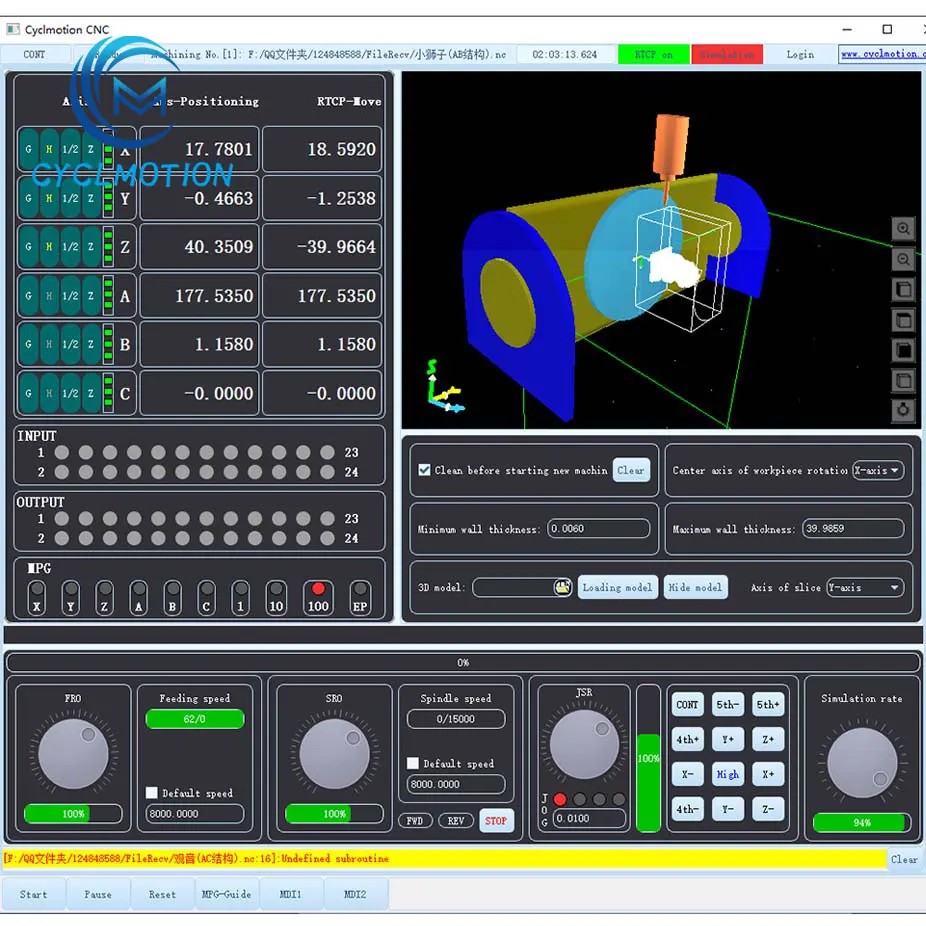Screen dimensions: 926x926
Task: Click the Z zero button in A axis row
Action: tap(91, 296)
